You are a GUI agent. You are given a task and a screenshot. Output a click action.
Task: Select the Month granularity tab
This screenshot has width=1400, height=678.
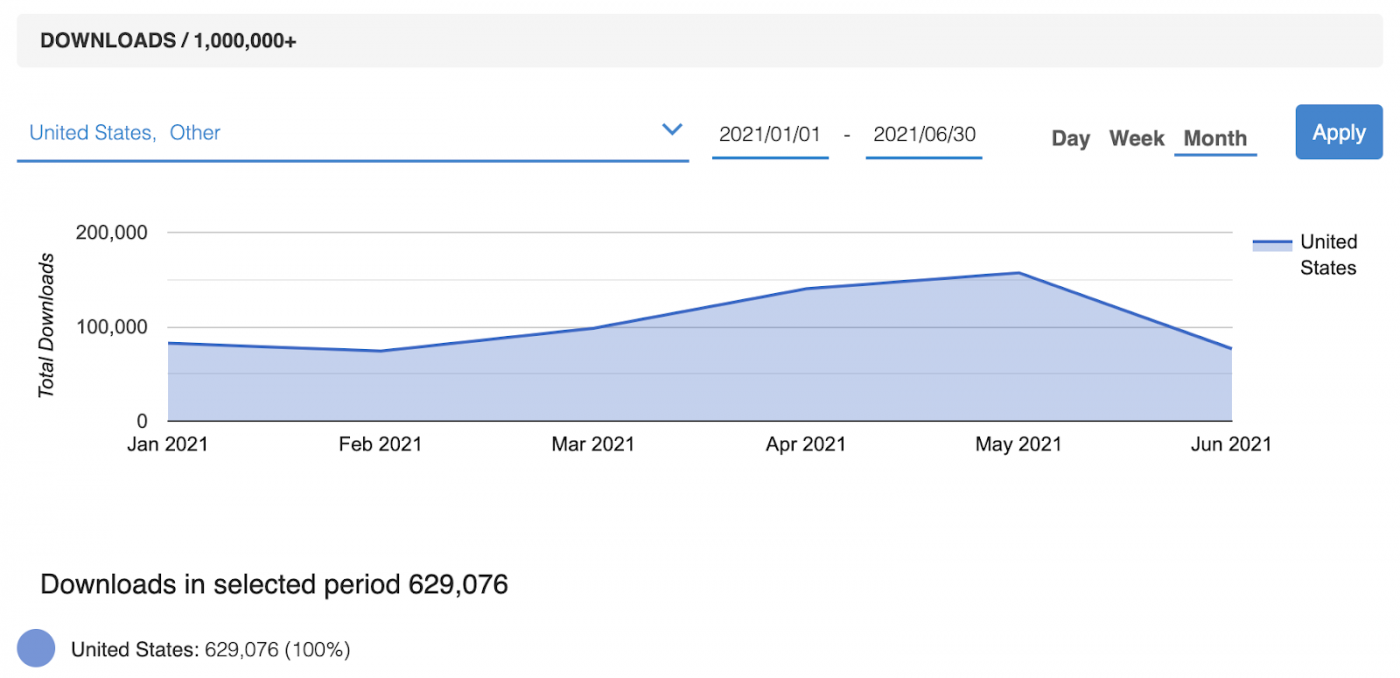(x=1215, y=139)
